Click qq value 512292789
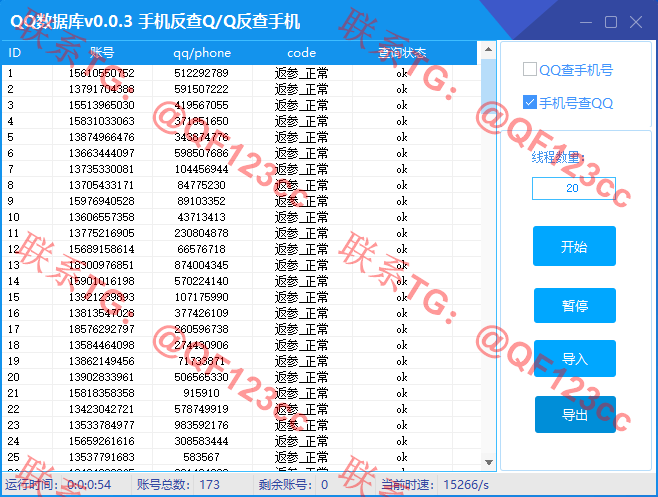The width and height of the screenshot is (658, 497). click(x=201, y=73)
